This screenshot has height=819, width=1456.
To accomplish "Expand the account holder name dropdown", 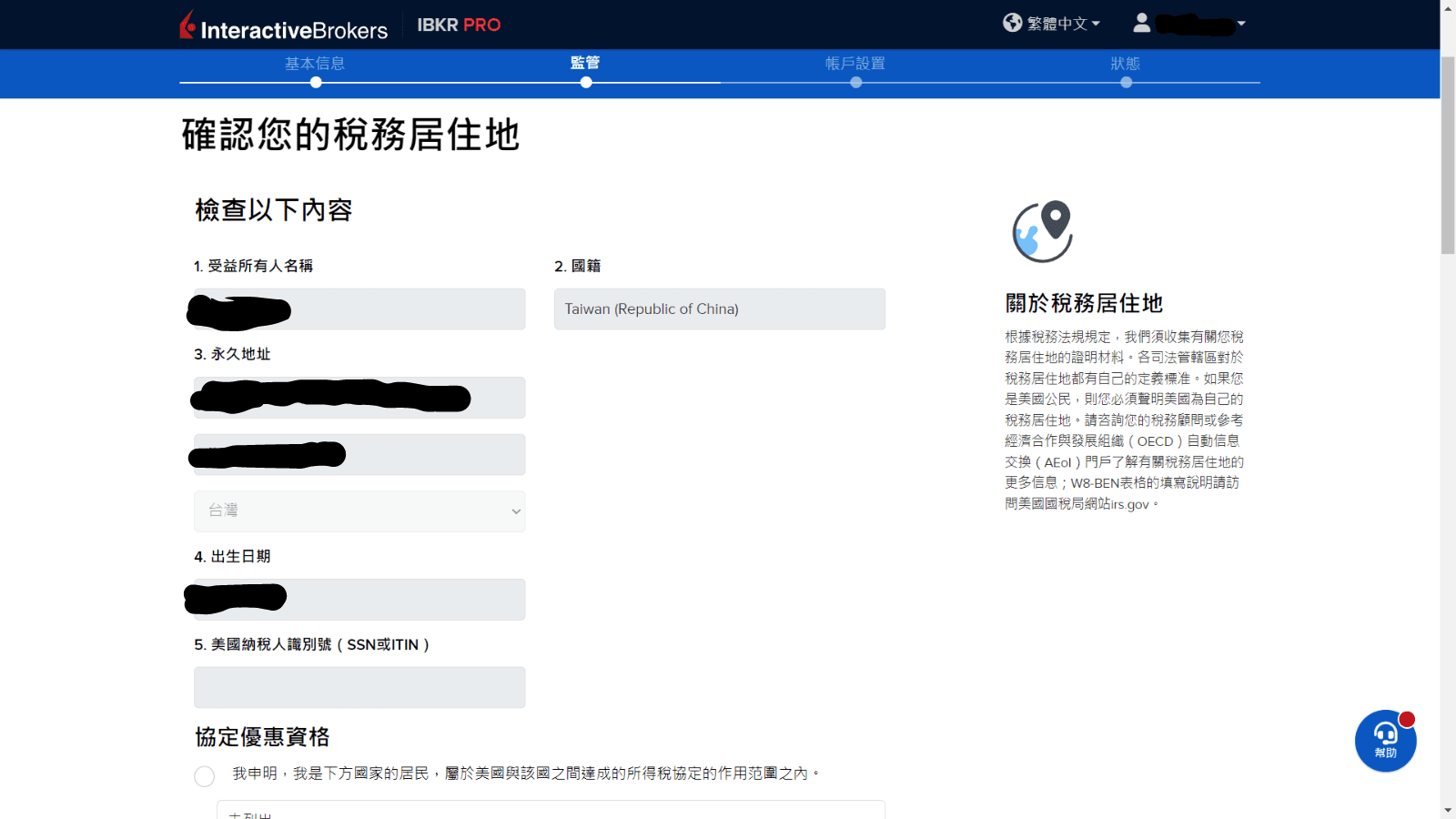I will point(1192,23).
